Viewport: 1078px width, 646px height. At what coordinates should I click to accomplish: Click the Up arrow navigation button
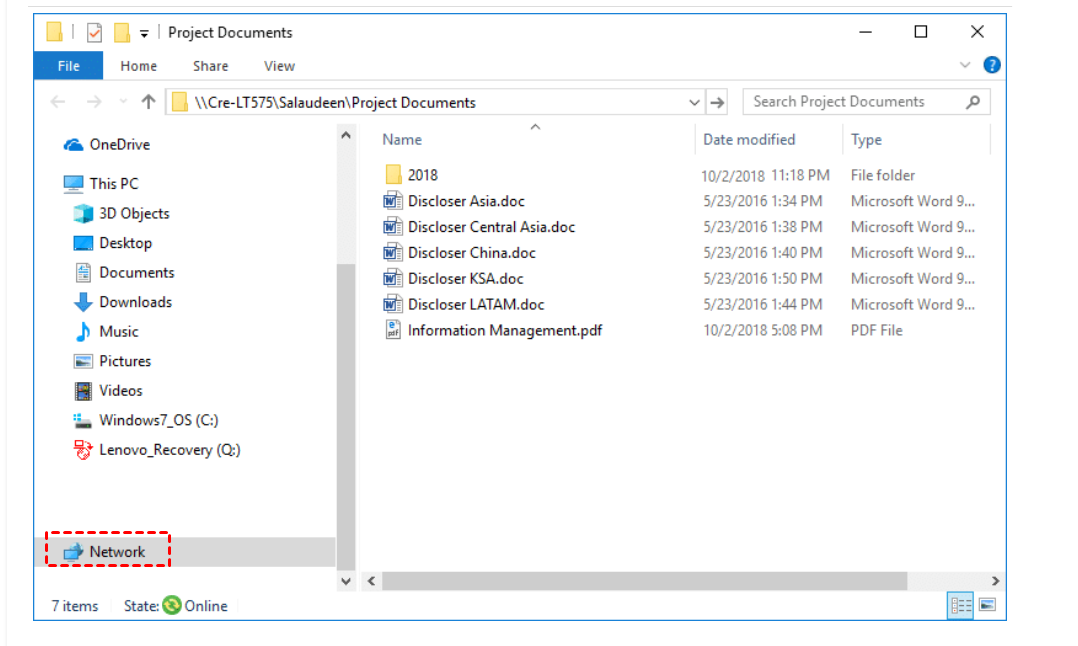(149, 102)
